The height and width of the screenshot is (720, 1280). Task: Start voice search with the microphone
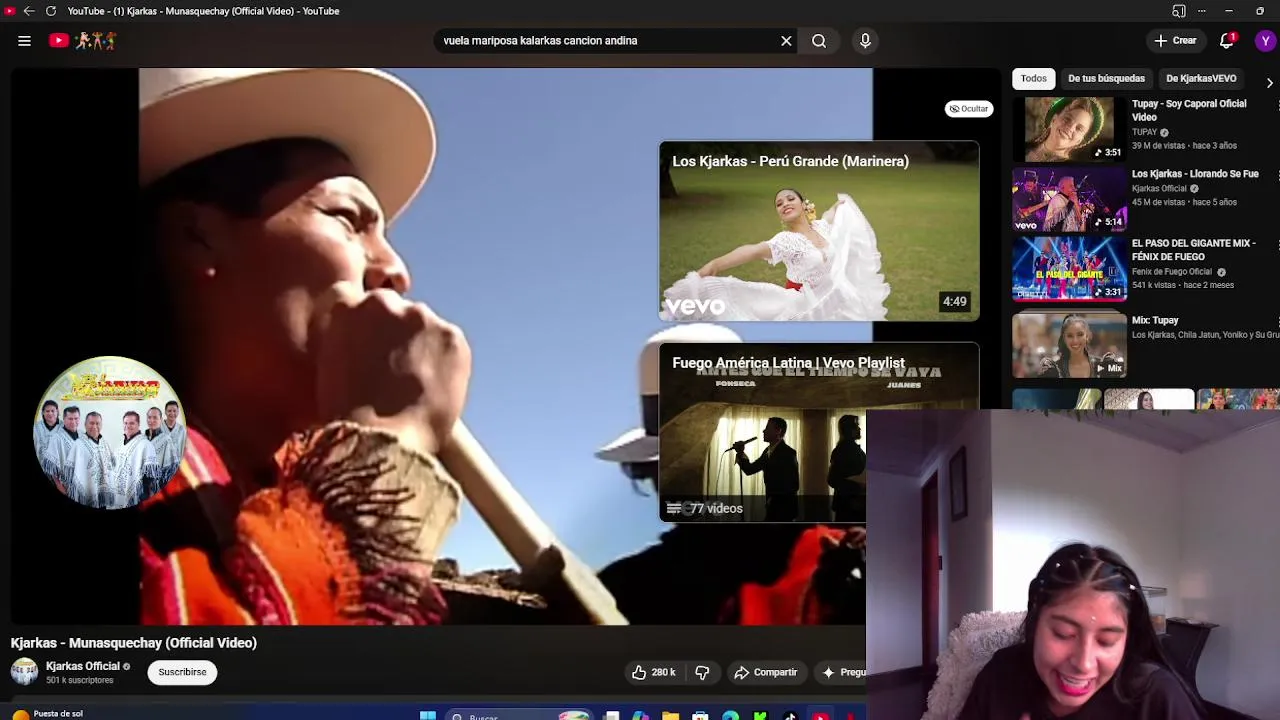(x=865, y=41)
